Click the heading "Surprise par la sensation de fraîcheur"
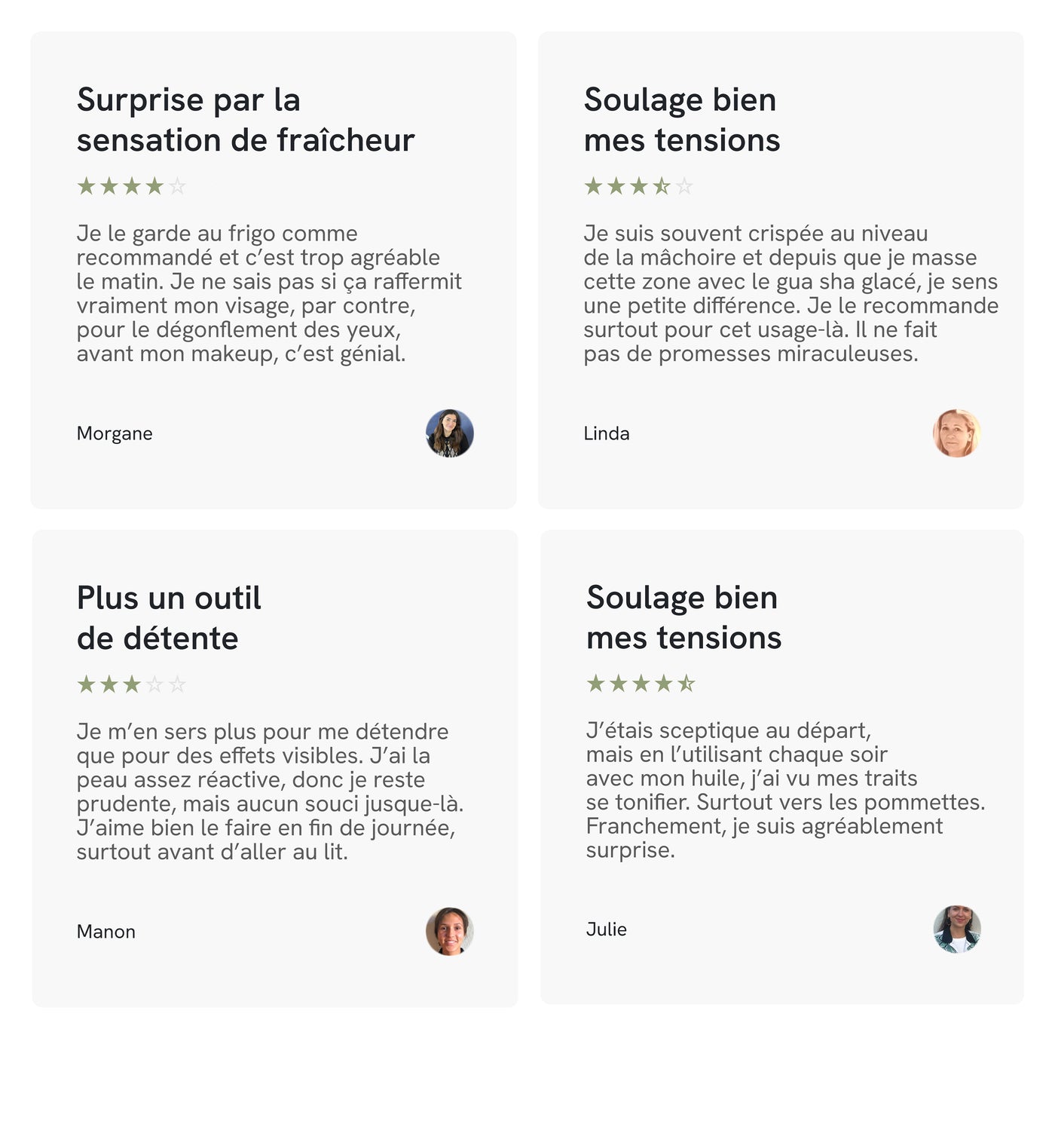The height and width of the screenshot is (1148, 1055). [x=246, y=120]
